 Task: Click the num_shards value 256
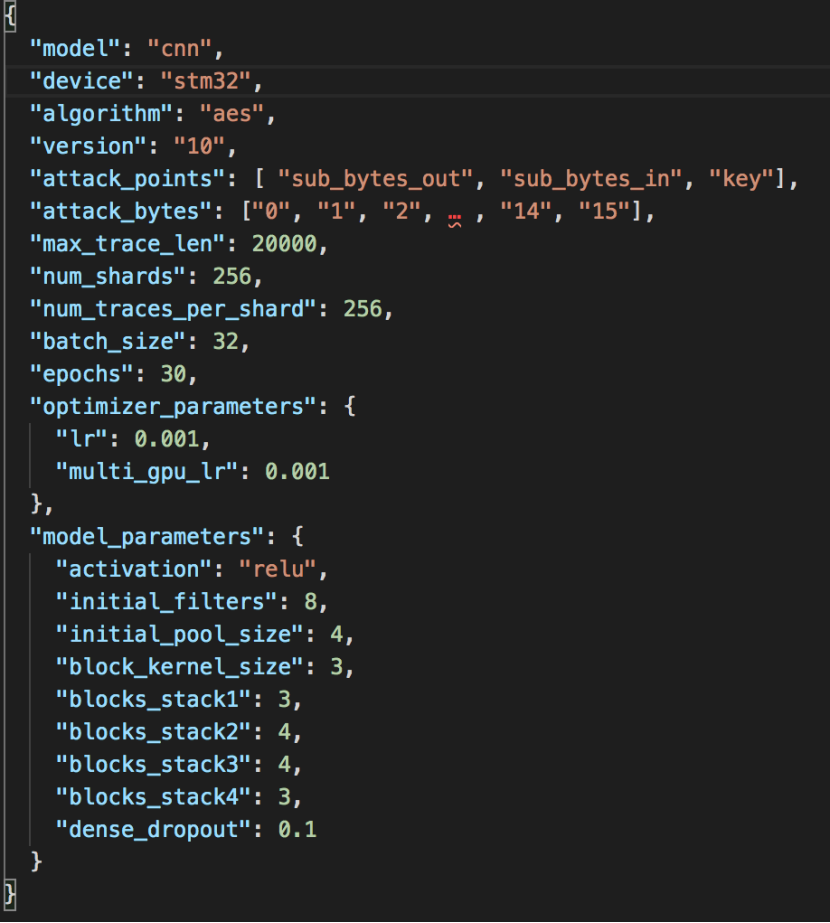(x=232, y=276)
